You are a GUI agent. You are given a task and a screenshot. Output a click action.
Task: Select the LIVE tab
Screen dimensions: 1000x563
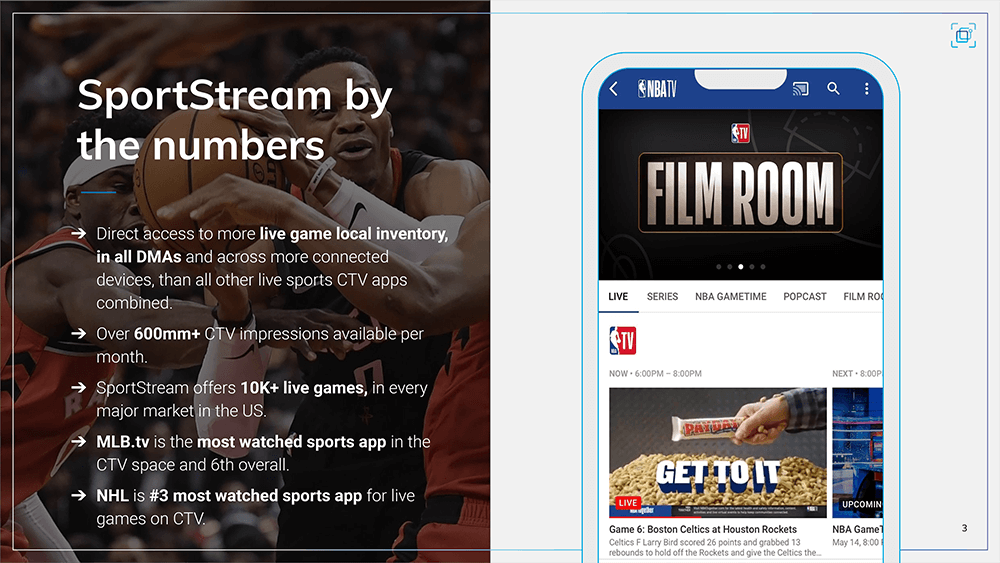[618, 297]
